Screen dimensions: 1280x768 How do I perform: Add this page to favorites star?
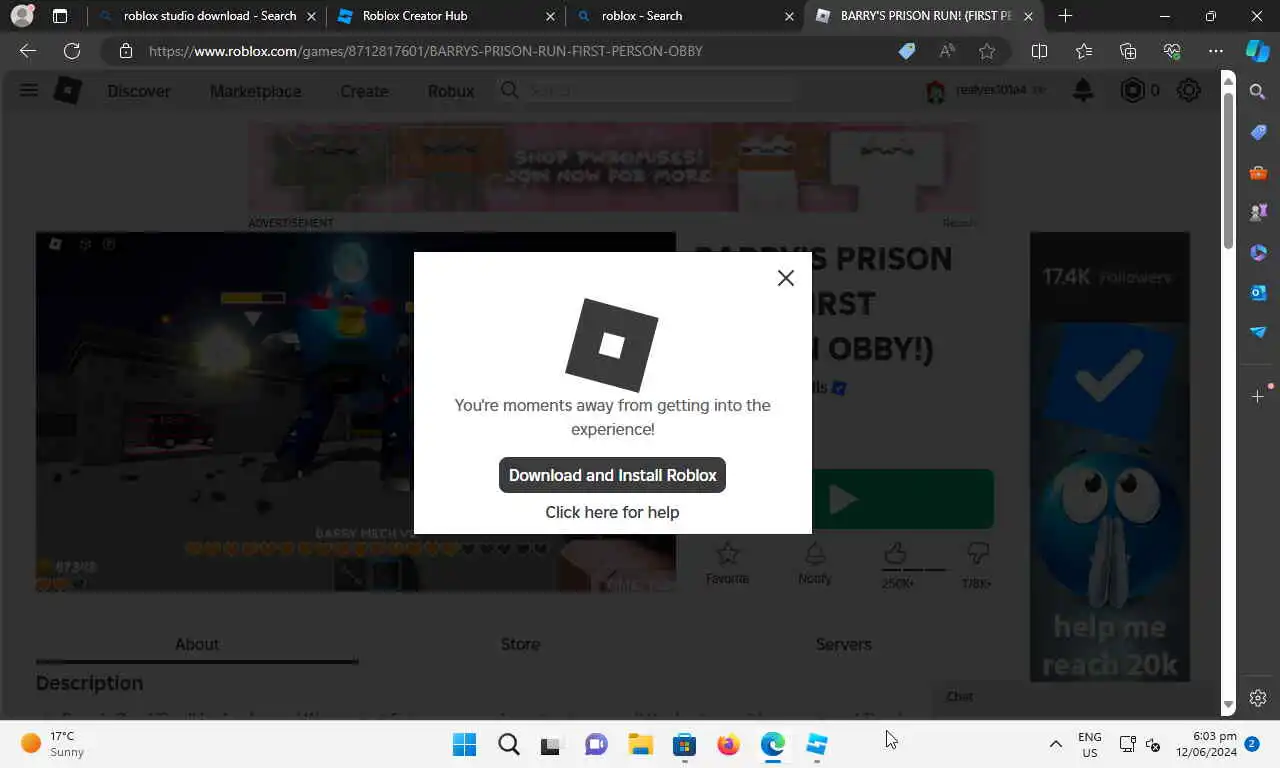coord(987,51)
